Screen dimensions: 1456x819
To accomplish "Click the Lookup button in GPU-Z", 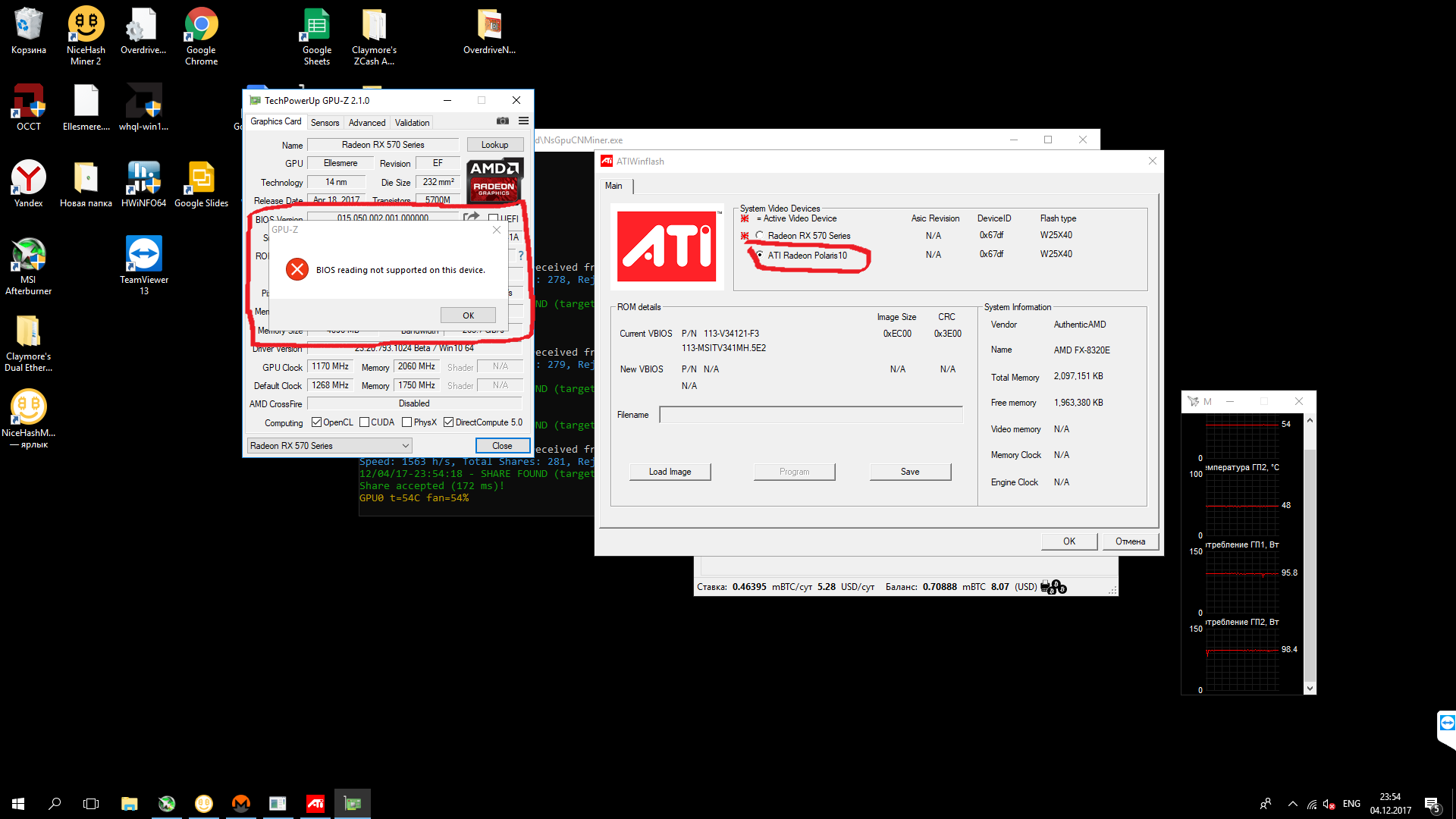I will point(494,145).
